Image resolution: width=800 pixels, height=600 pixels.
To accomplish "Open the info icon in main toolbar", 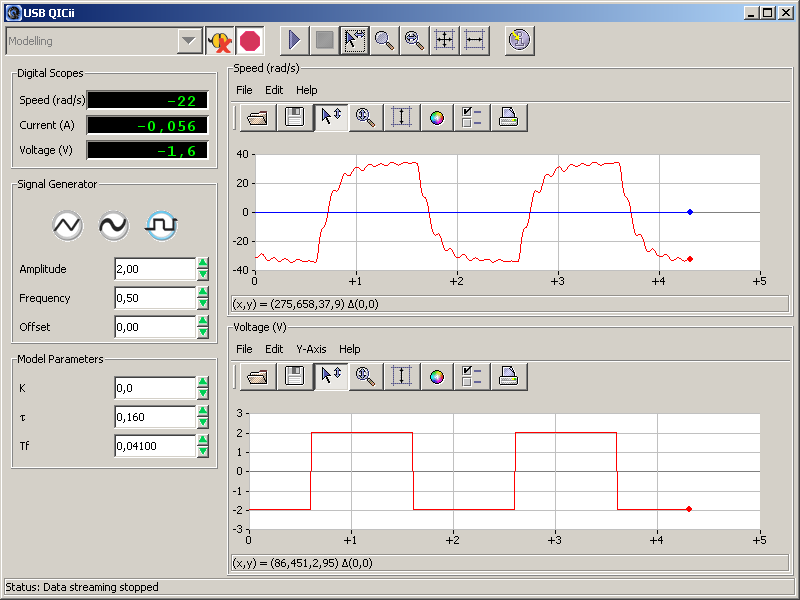I will [x=519, y=41].
